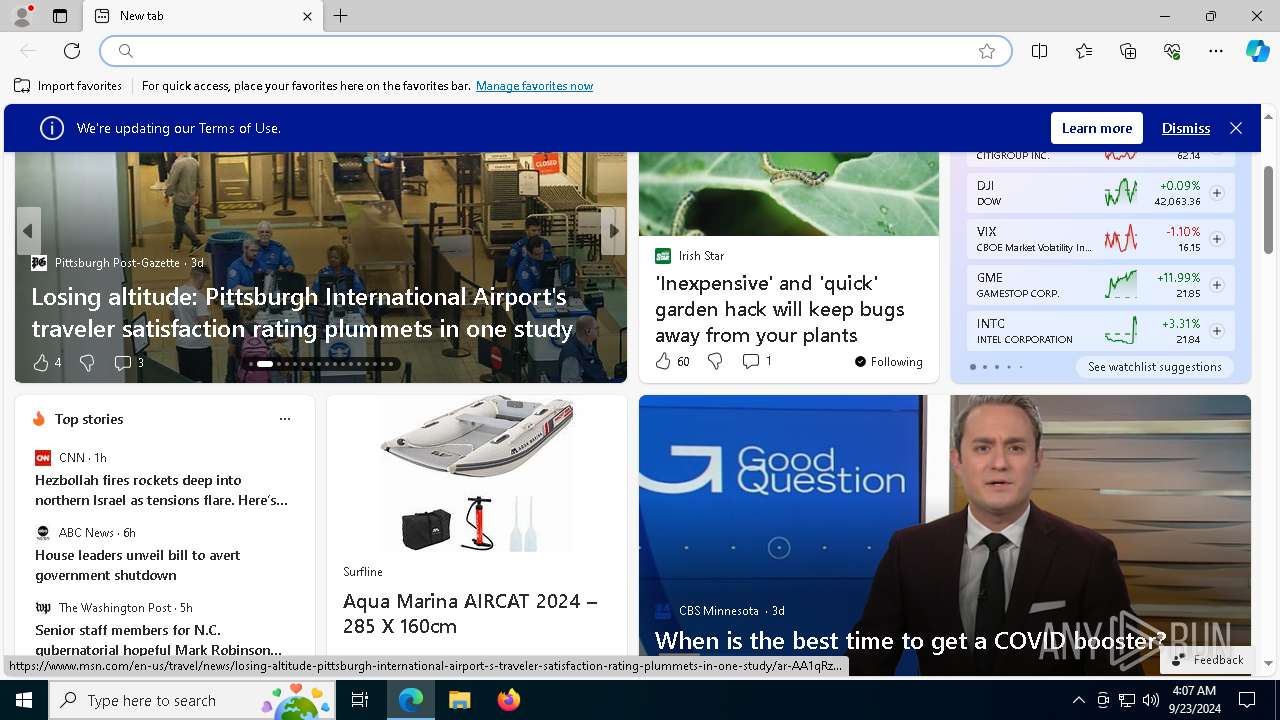Open Copilot sidebar icon

1258,51
